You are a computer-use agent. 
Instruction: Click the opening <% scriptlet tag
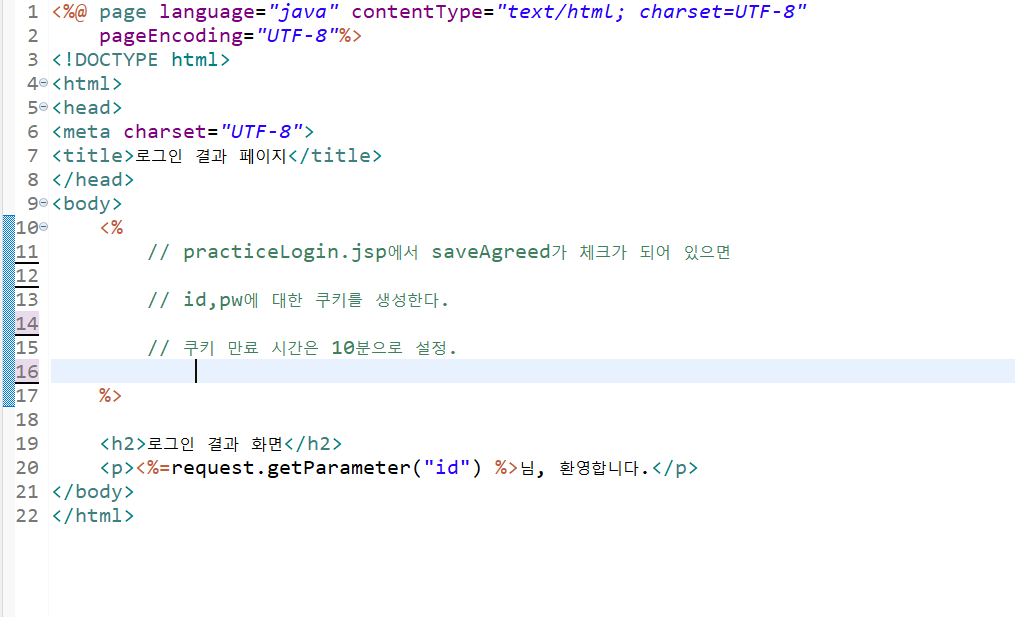(111, 227)
